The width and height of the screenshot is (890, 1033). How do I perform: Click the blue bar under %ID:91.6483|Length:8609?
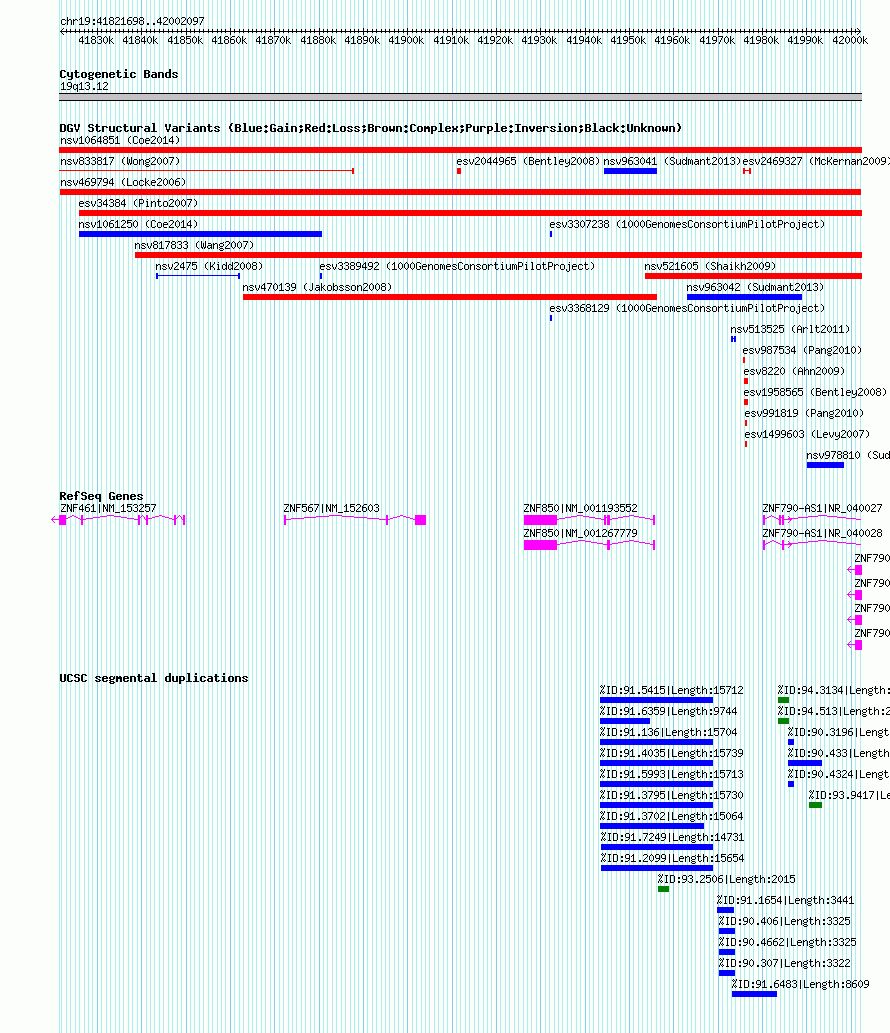(754, 994)
